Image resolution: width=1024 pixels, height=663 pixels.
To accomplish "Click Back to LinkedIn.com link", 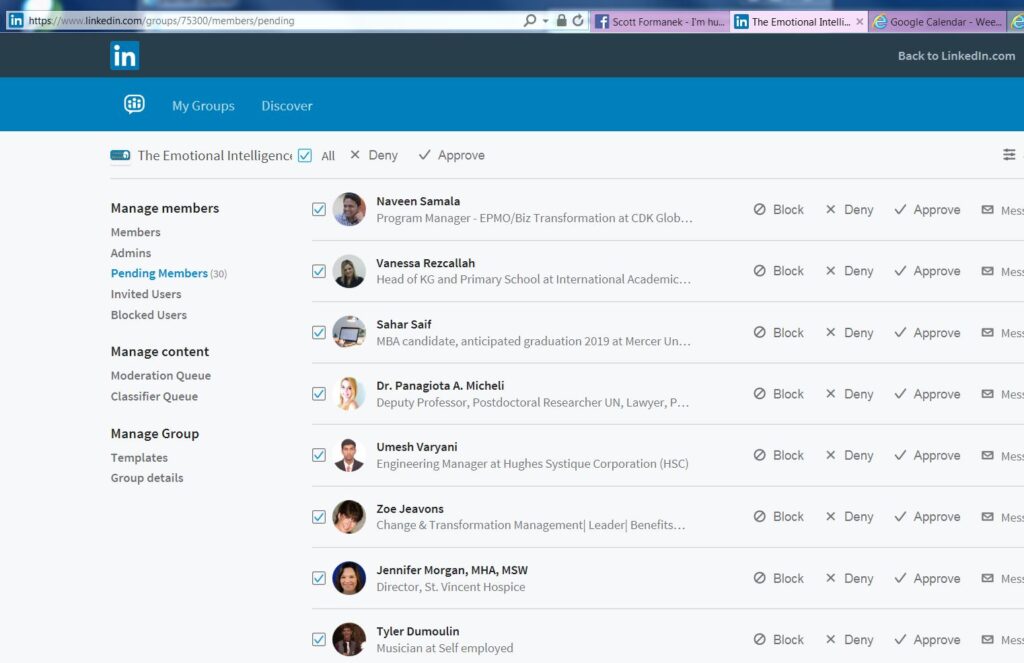I will pos(956,56).
